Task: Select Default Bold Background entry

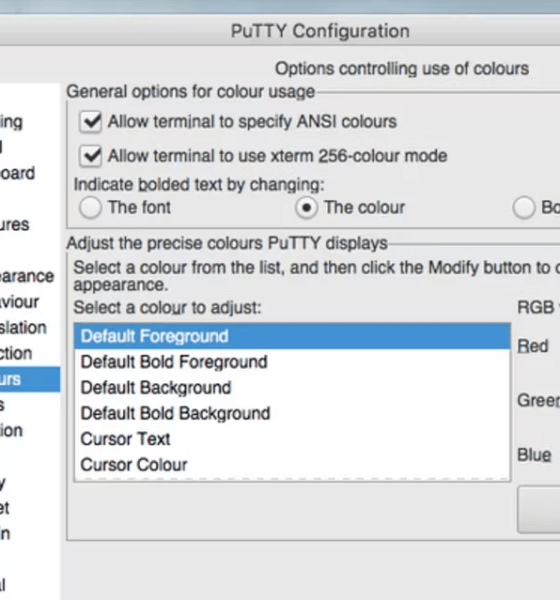Action: (x=292, y=413)
